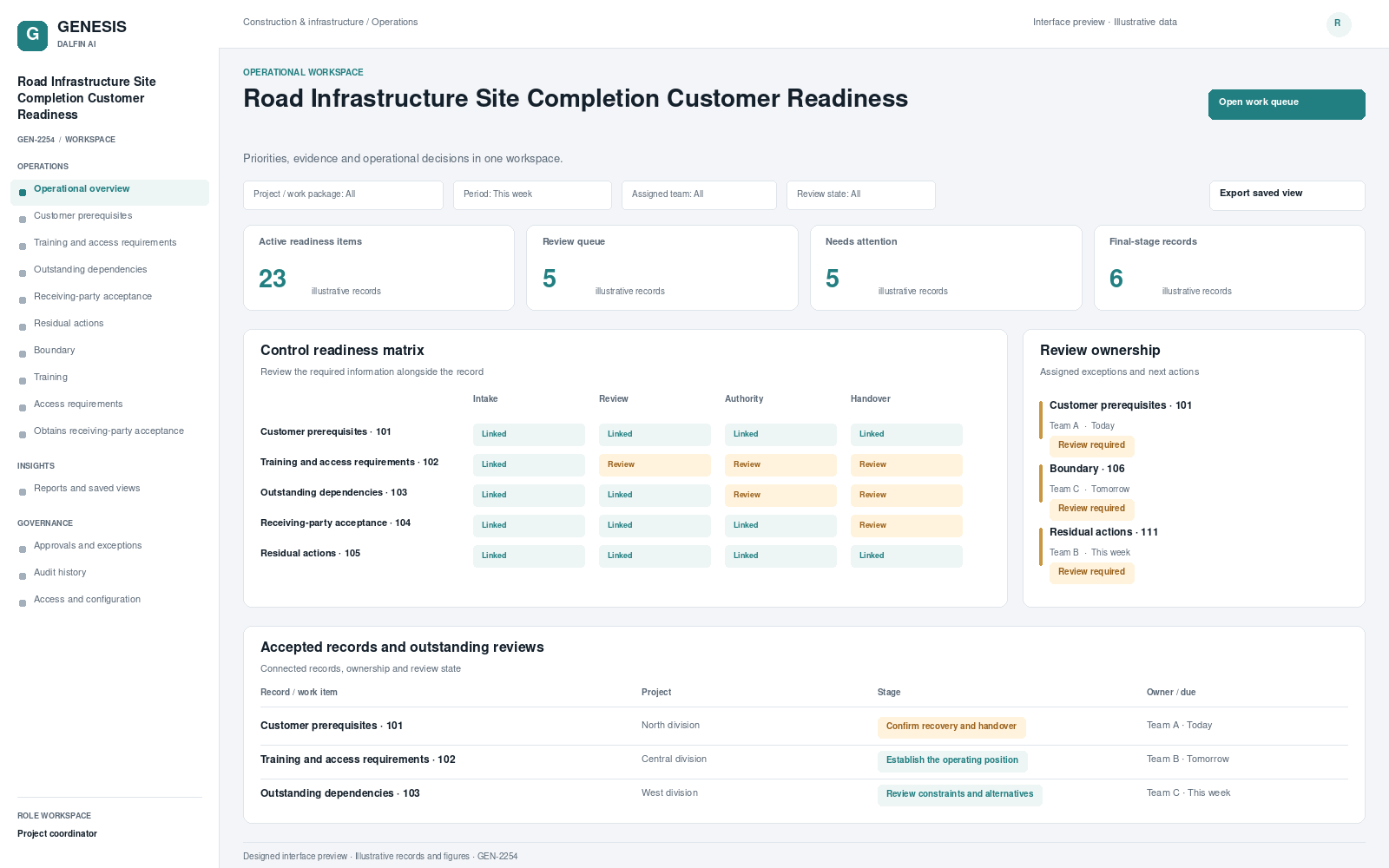Open the work queue
The height and width of the screenshot is (868, 1389).
(x=1287, y=104)
